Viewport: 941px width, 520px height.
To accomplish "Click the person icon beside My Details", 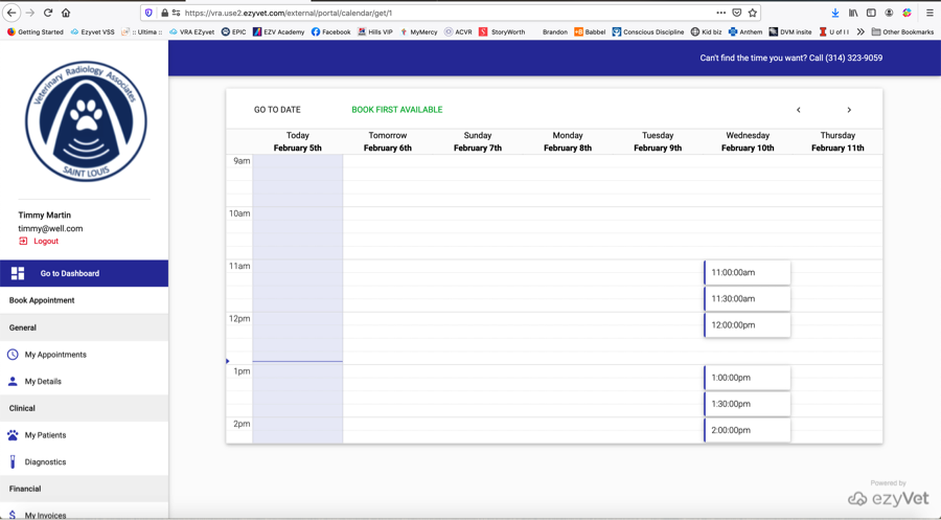I will click(x=13, y=381).
